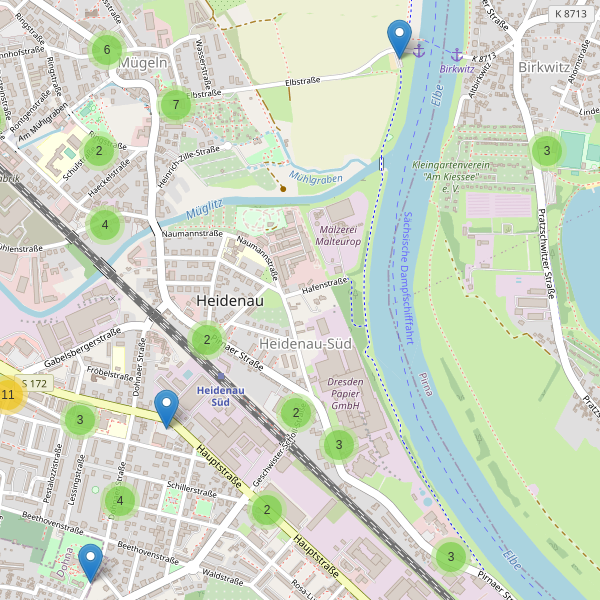Open the cluster of 3 at Pirnaer Straße bottom
The width and height of the screenshot is (600, 600).
click(451, 556)
